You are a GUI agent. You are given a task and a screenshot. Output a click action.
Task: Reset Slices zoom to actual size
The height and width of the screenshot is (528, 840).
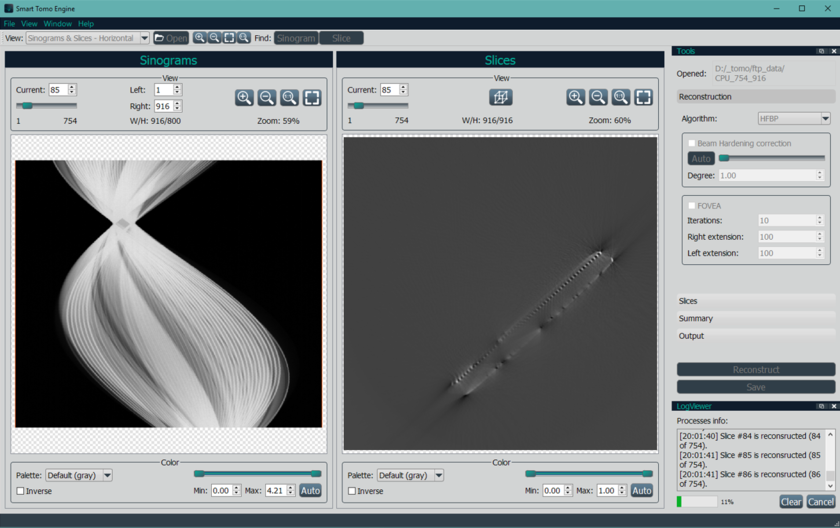coord(621,97)
